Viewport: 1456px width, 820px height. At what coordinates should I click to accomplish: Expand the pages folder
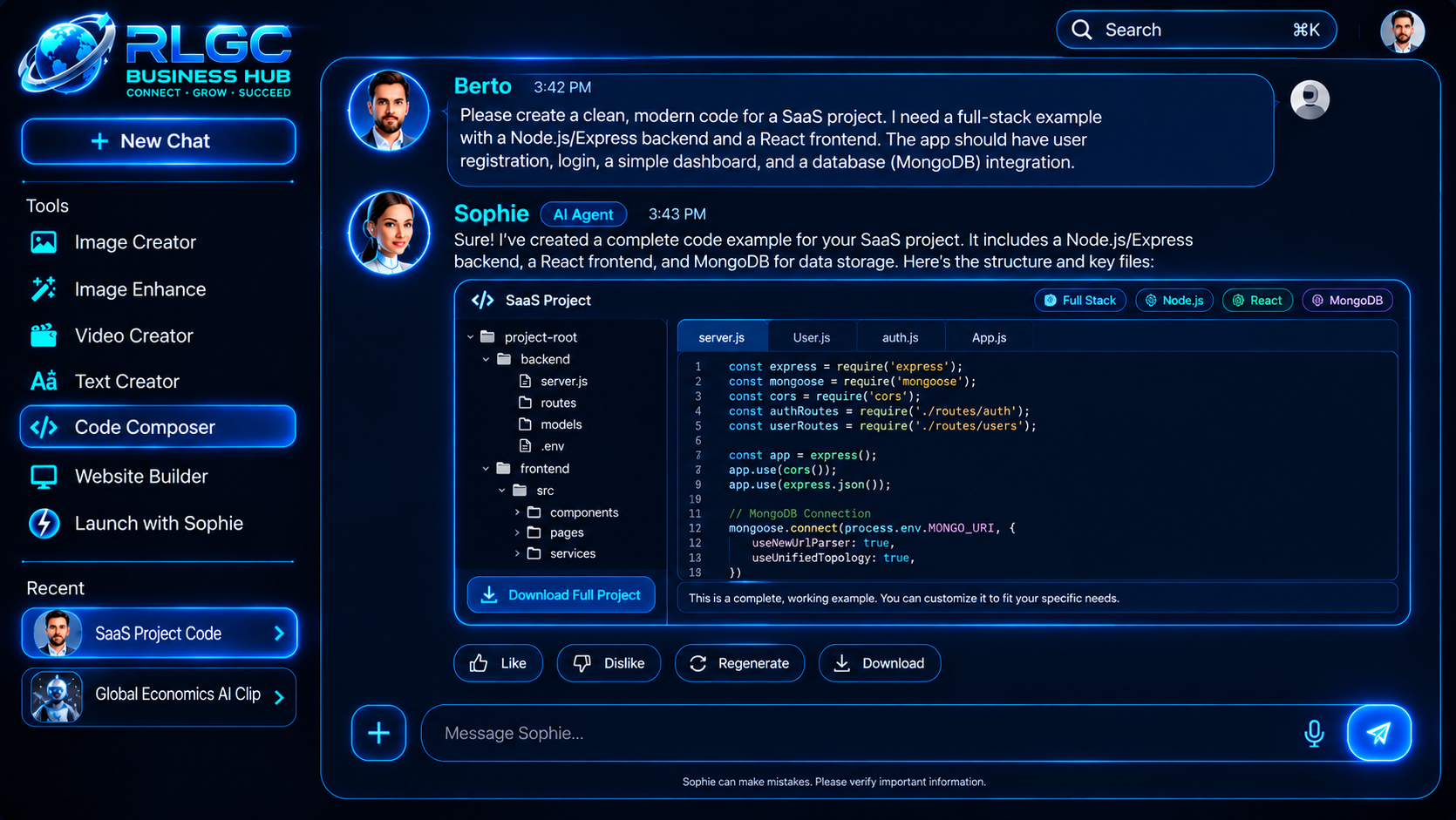tap(517, 532)
